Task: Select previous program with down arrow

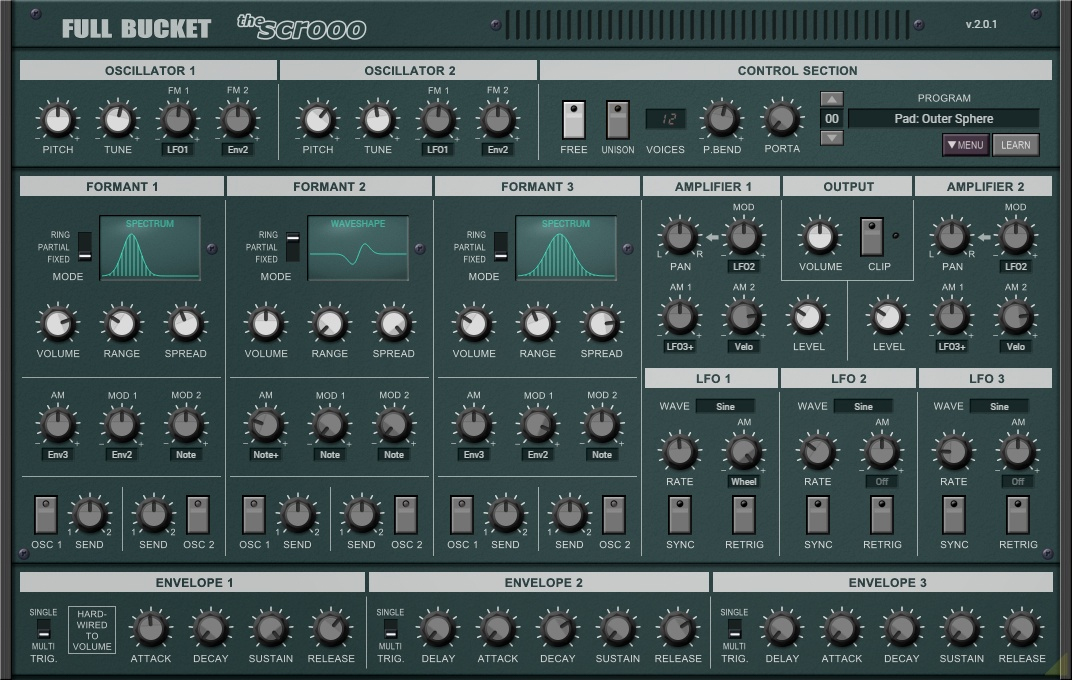Action: [831, 137]
